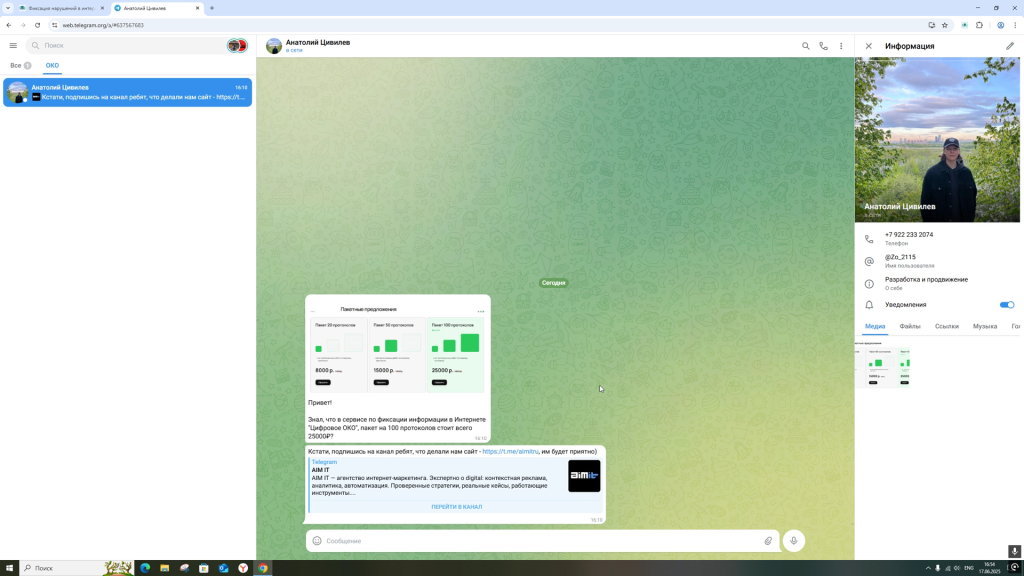
Task: Click the pencil edit contact icon
Action: pyautogui.click(x=1009, y=46)
